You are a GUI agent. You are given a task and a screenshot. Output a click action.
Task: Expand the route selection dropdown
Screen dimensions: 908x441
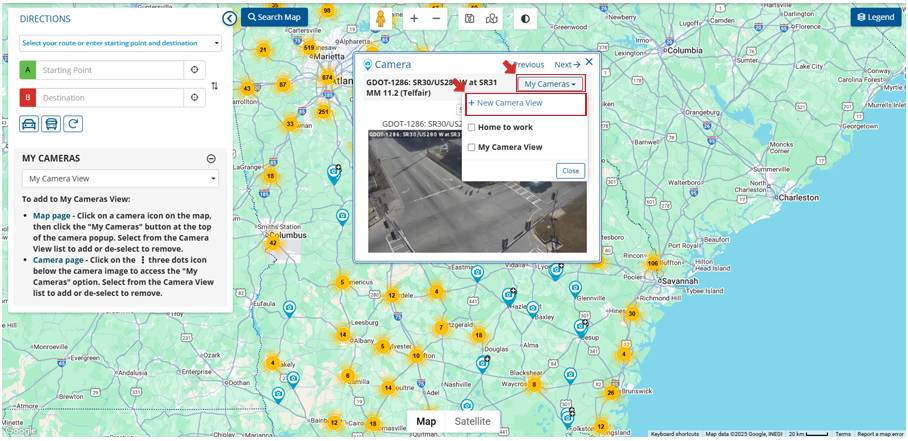pos(120,43)
